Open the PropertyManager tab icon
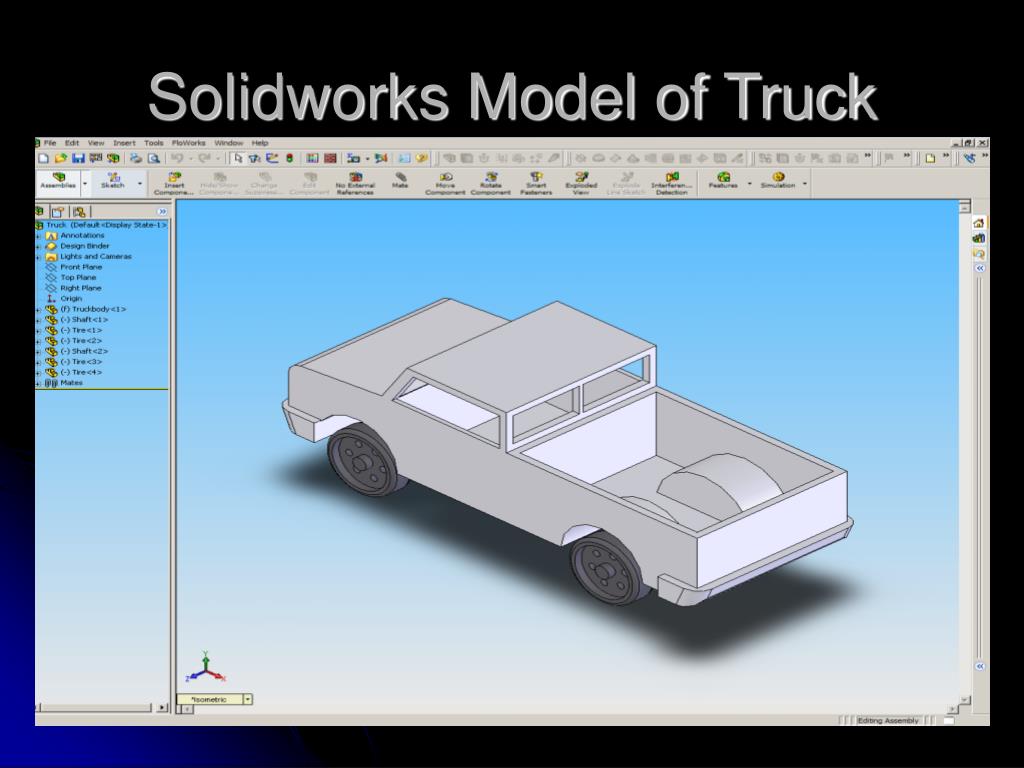Screen dimensions: 1024x768 tap(58, 212)
